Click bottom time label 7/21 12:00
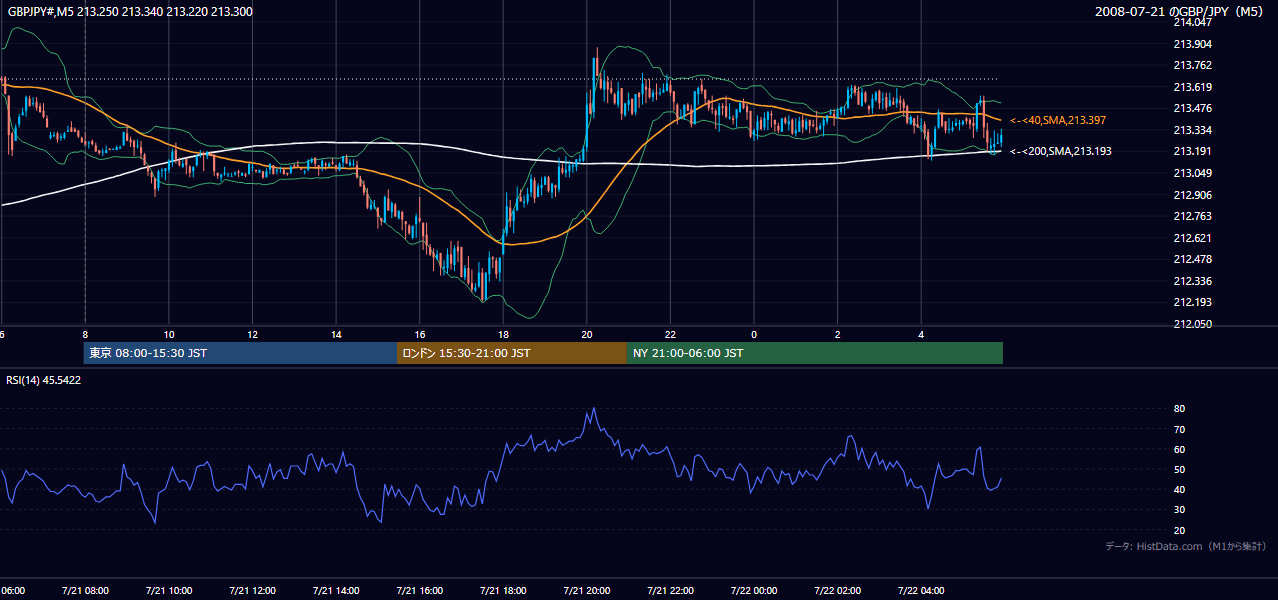The height and width of the screenshot is (600, 1278). [252, 591]
